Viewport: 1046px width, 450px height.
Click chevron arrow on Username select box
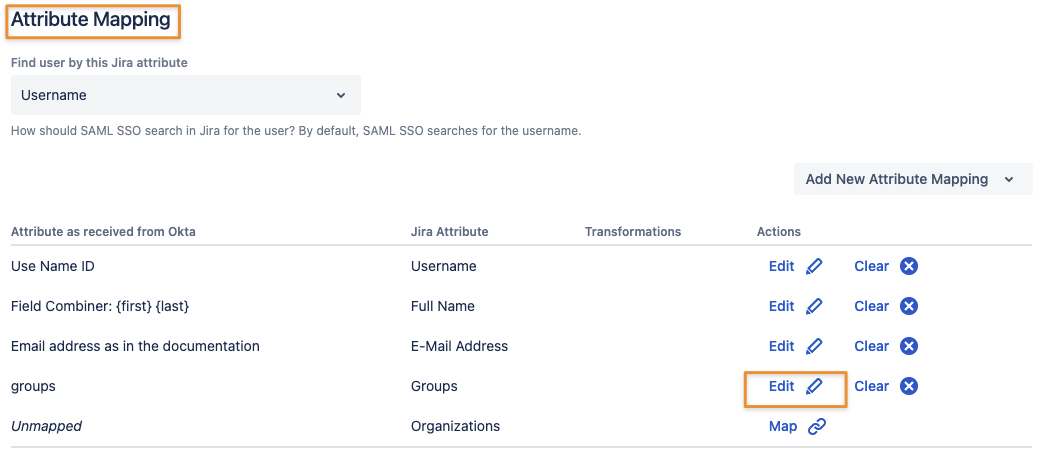coord(341,95)
